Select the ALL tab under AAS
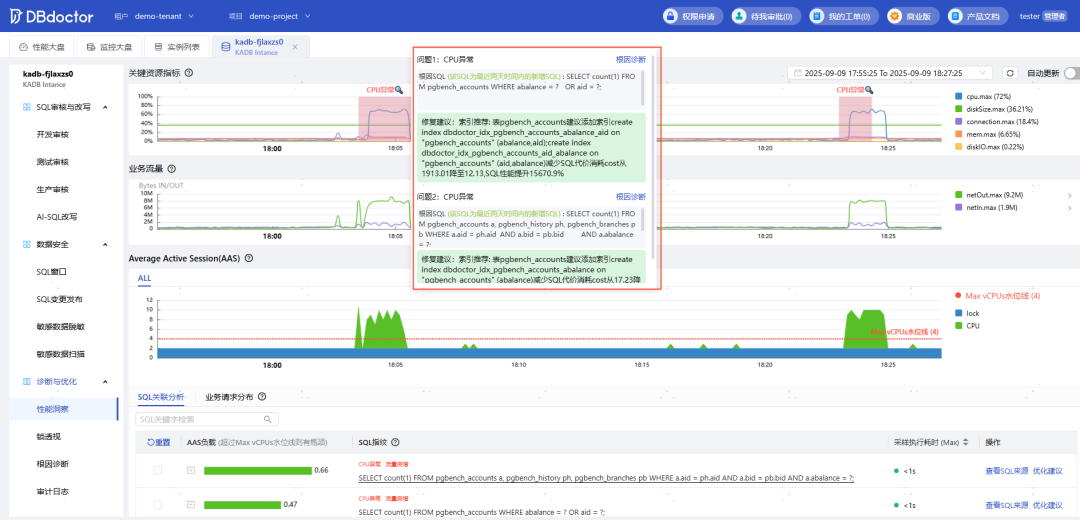Screen dimensions: 1080x520 (x=144, y=278)
